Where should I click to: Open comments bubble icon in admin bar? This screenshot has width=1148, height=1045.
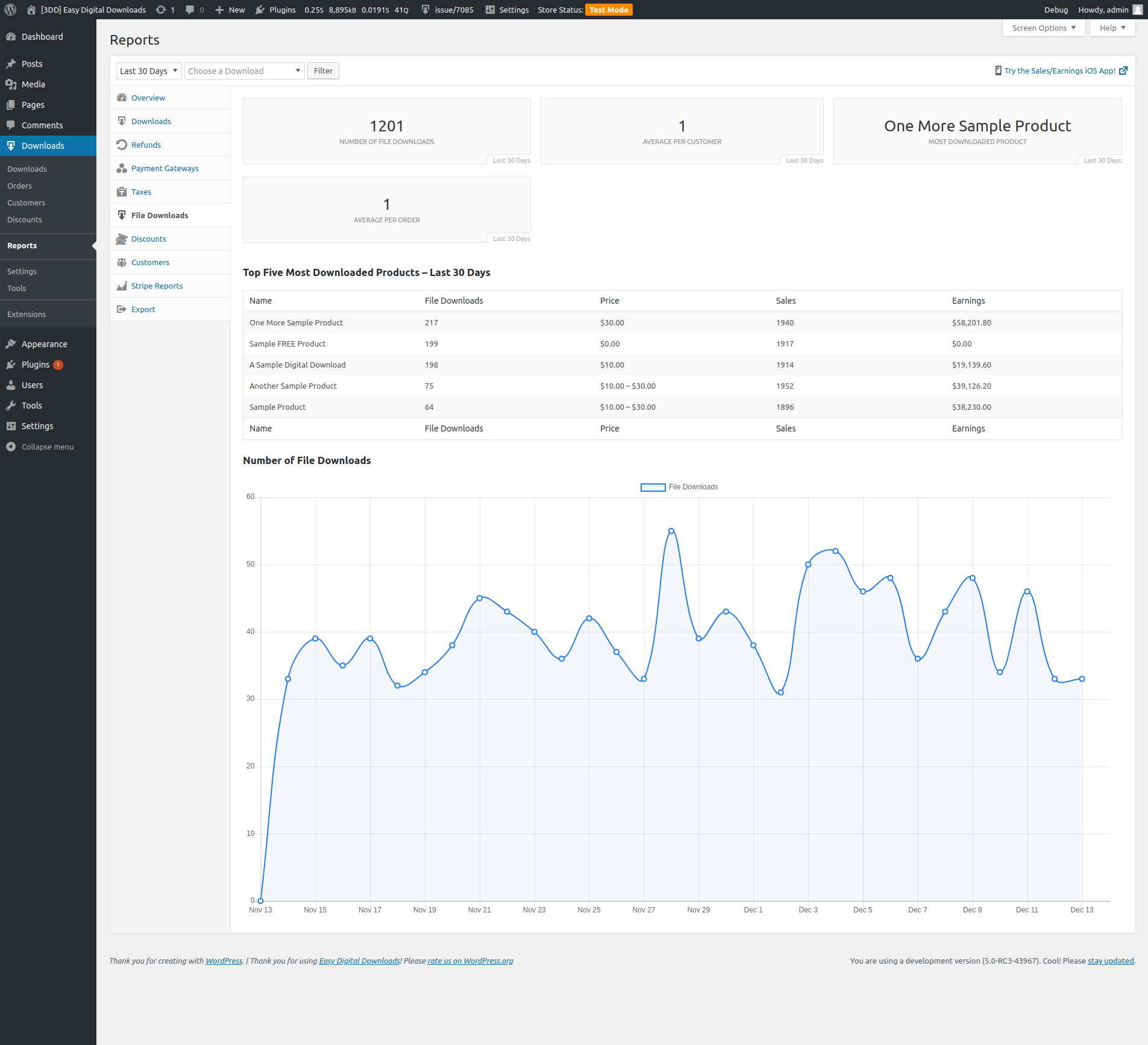pos(190,10)
